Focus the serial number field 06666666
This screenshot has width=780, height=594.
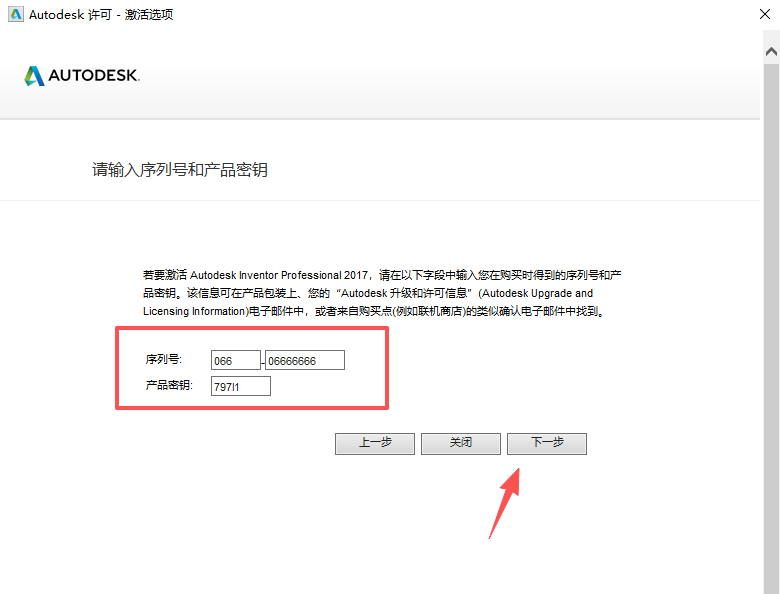[304, 360]
